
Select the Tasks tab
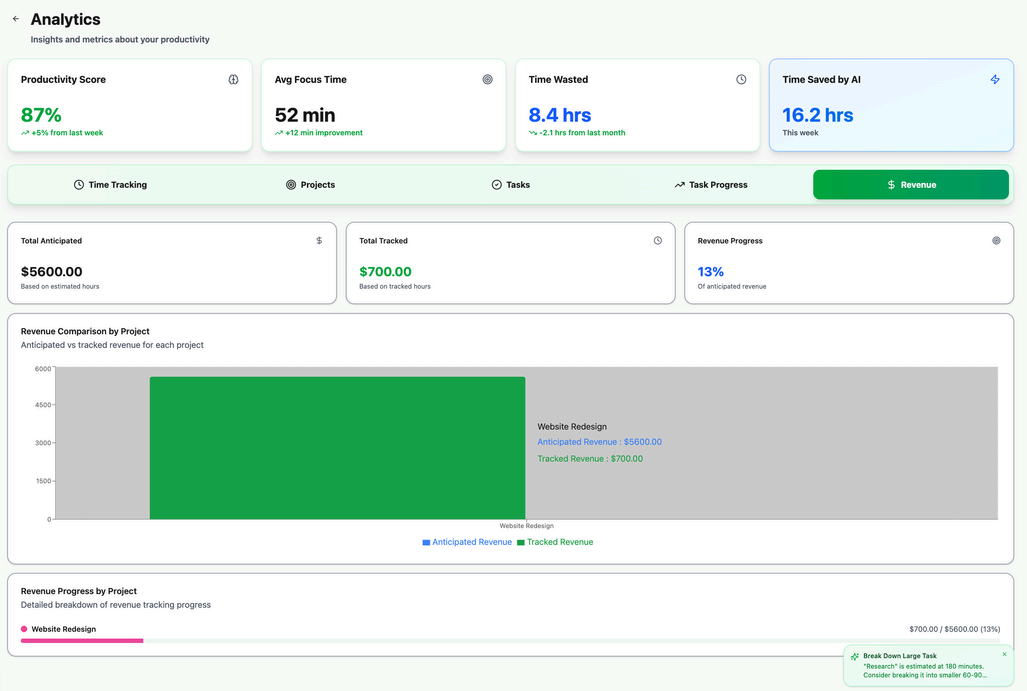pyautogui.click(x=511, y=185)
